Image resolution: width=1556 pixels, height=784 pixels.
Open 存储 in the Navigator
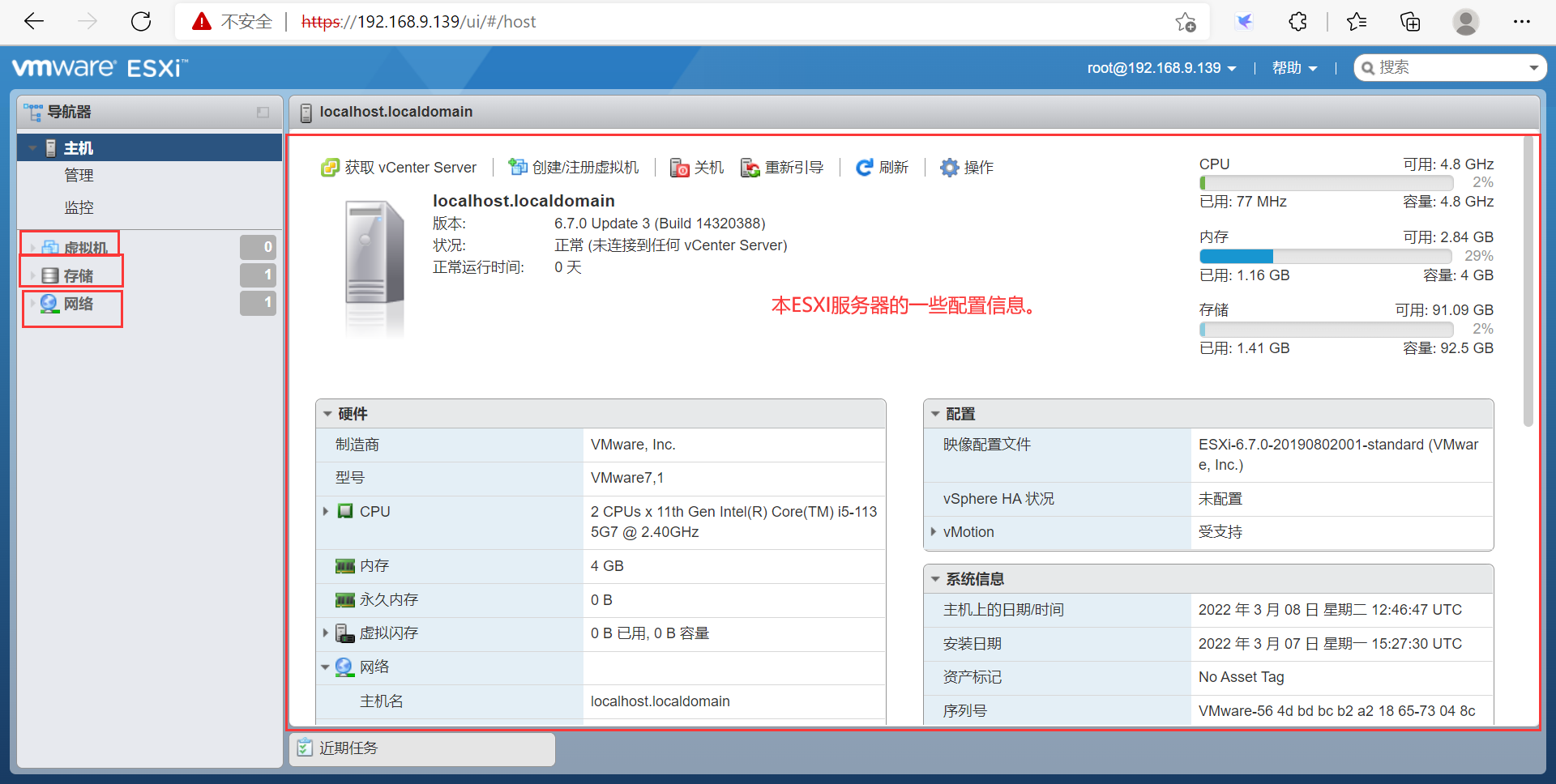(79, 276)
